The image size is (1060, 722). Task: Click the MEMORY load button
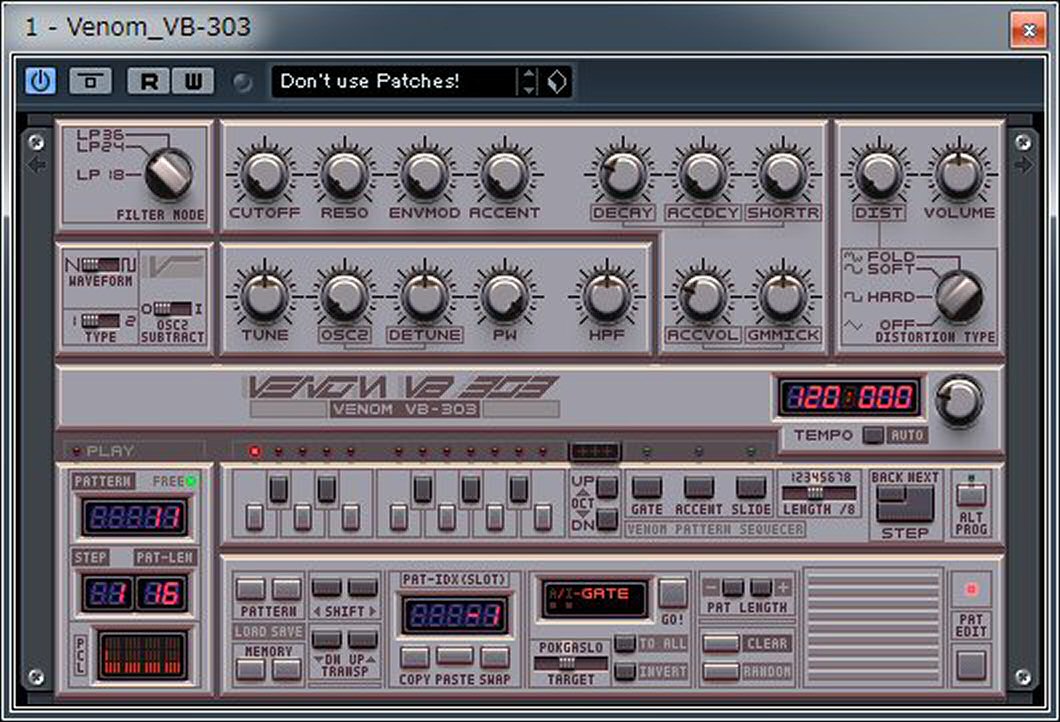(x=250, y=669)
